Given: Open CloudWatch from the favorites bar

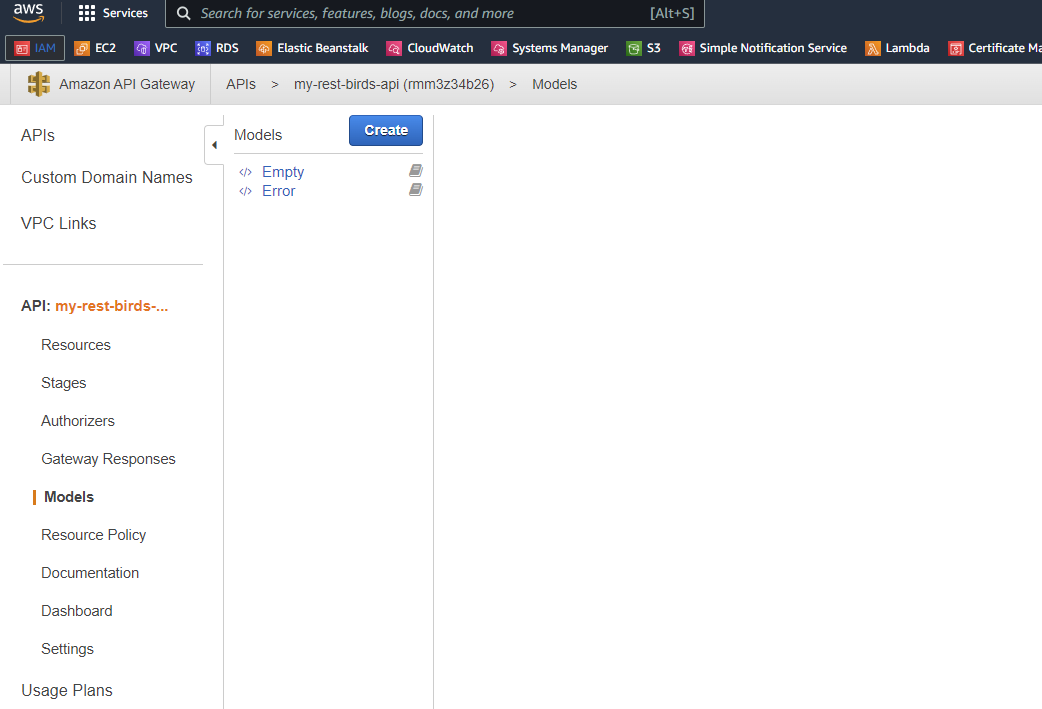Looking at the screenshot, I should [x=430, y=48].
